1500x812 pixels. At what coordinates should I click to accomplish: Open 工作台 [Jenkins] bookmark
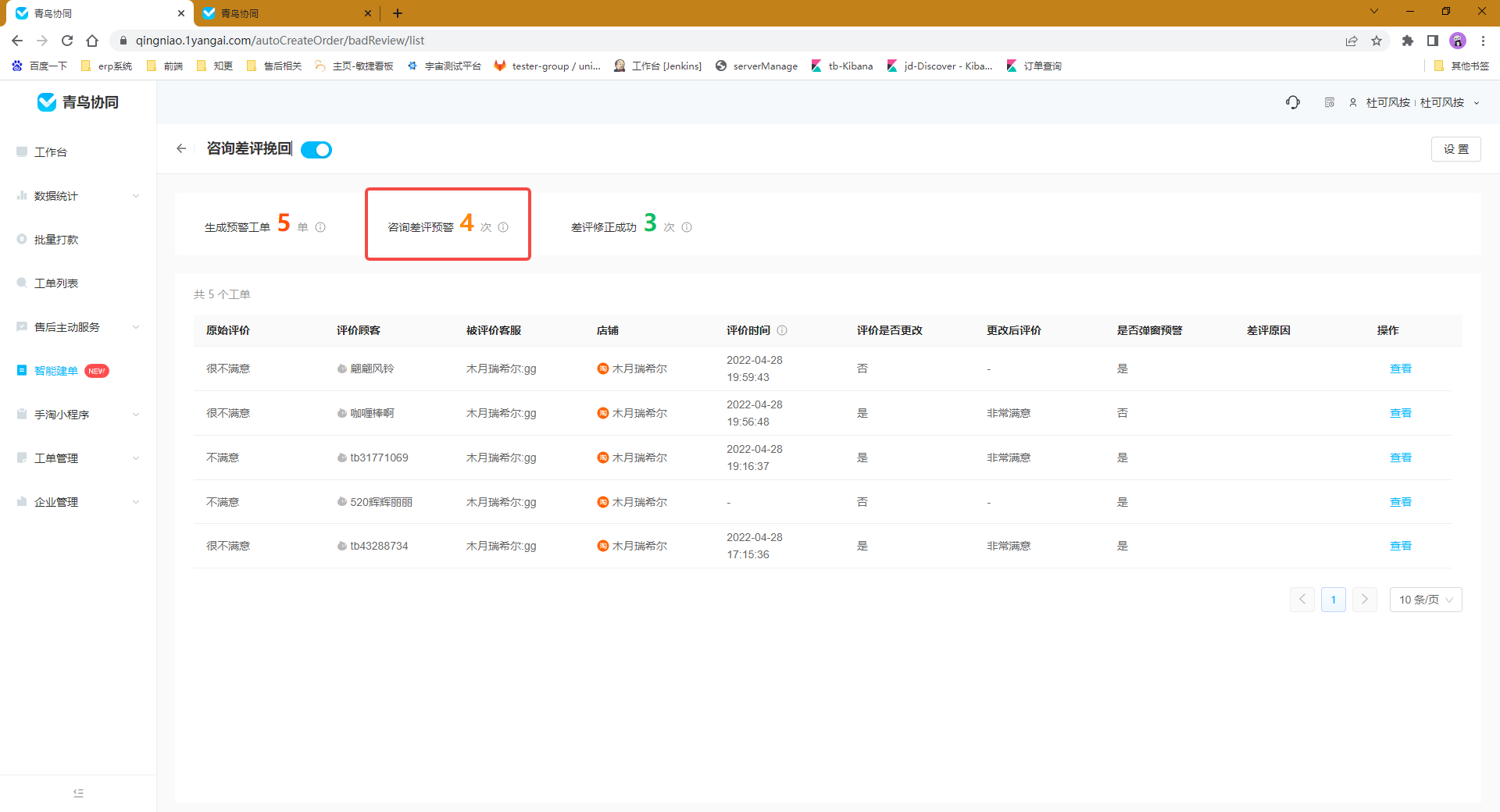tap(658, 66)
